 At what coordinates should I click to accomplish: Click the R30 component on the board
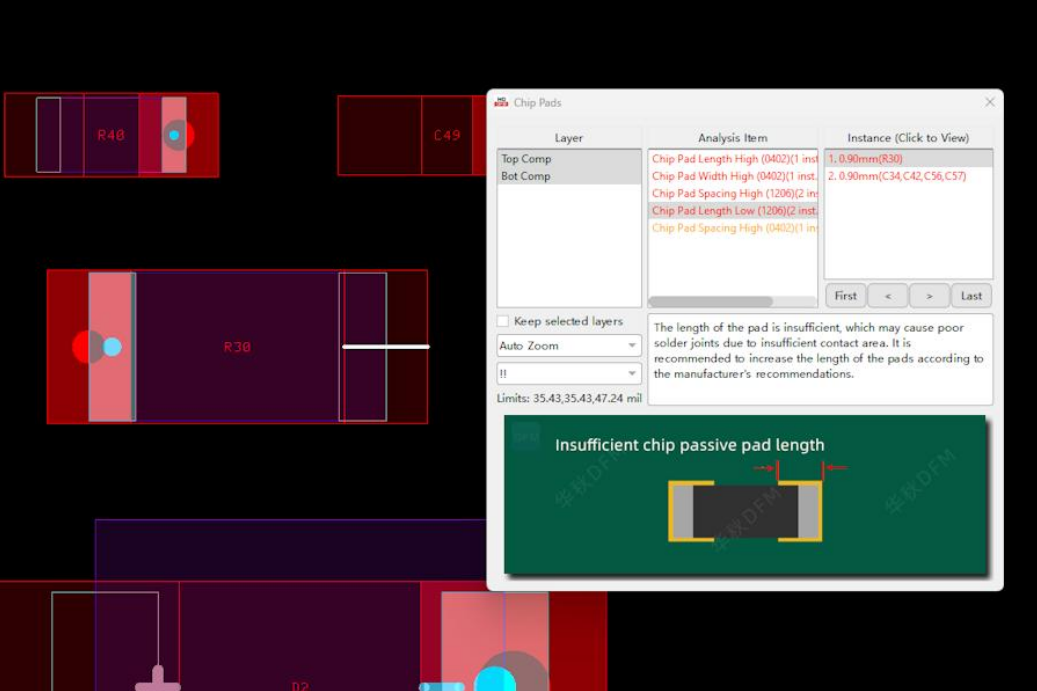(x=237, y=347)
